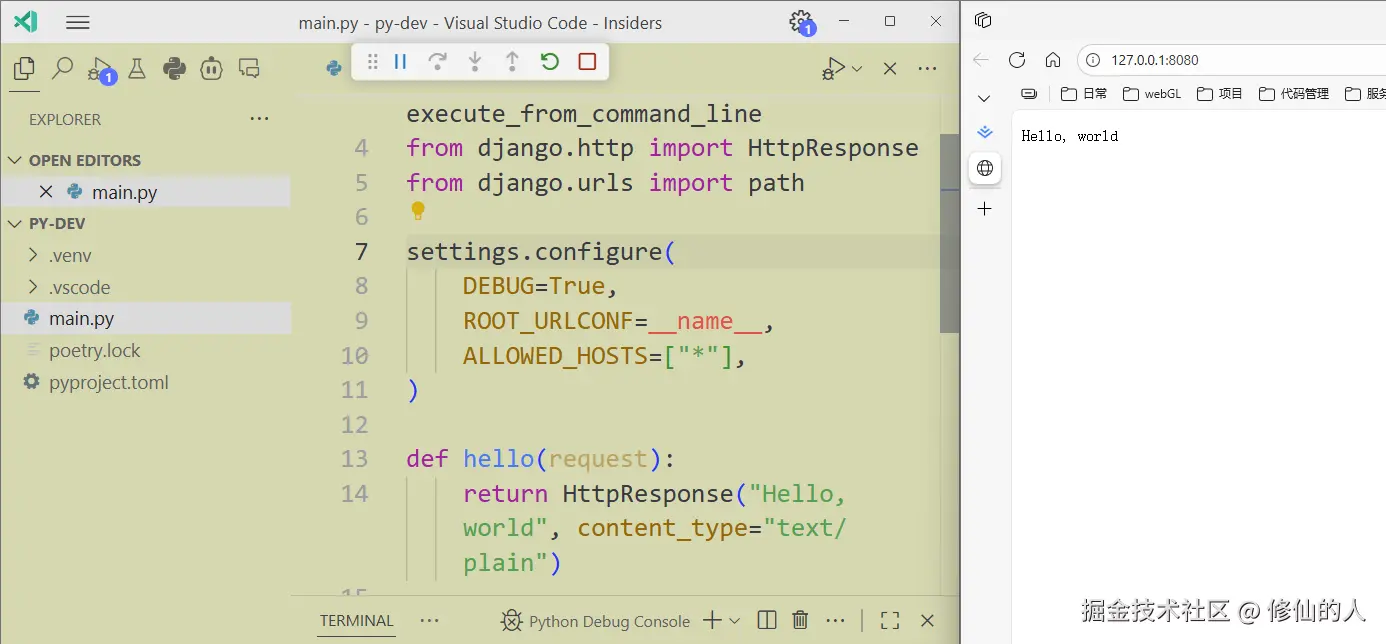Open the chat bubbles icon view

click(x=249, y=68)
